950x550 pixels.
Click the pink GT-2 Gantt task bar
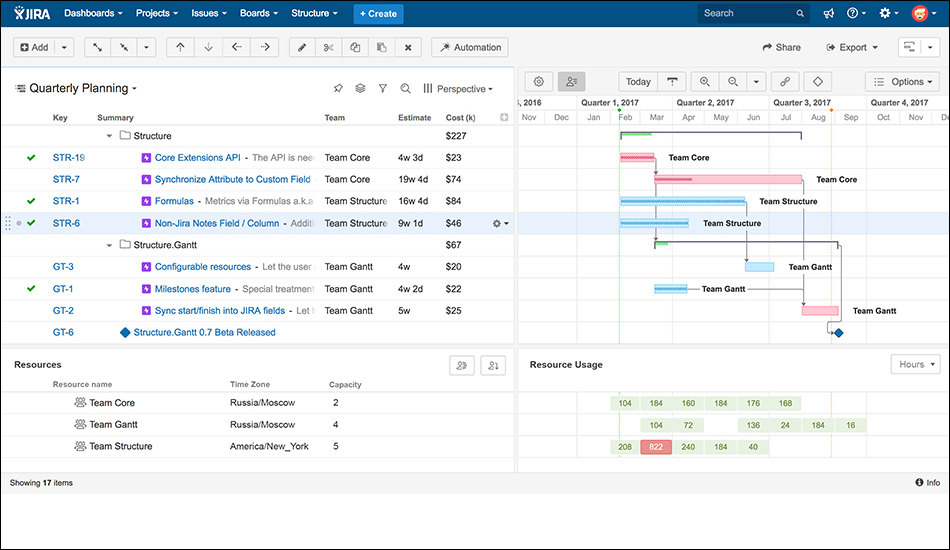[x=820, y=311]
